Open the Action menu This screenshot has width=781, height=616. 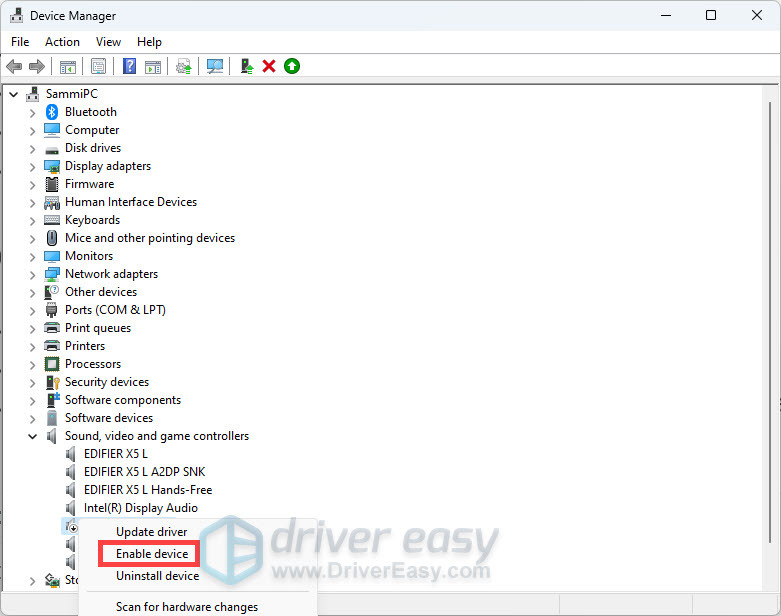coord(62,42)
